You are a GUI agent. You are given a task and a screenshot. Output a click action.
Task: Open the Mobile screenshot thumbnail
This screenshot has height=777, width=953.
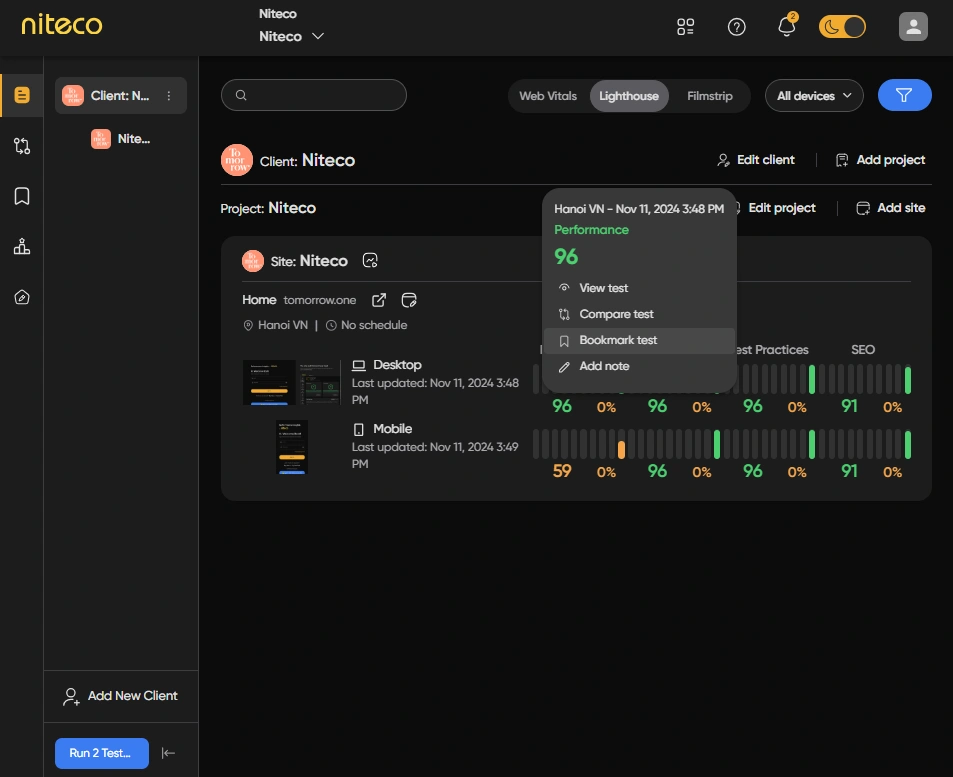click(x=292, y=447)
